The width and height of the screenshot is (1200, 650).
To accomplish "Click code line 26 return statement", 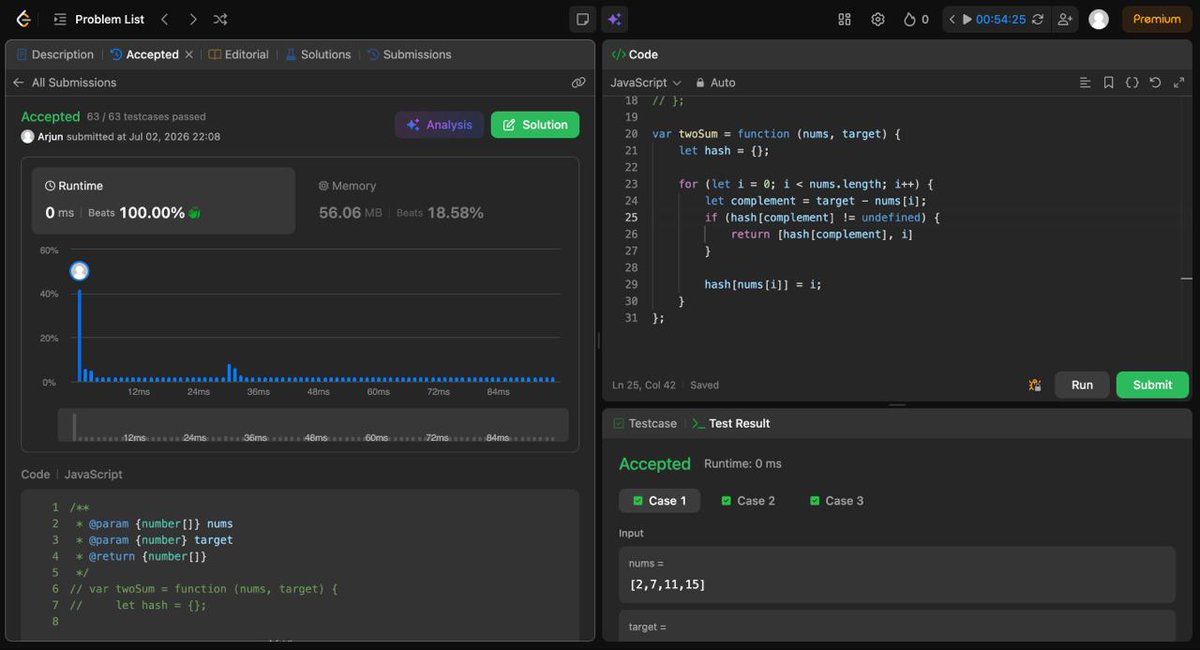I will 822,234.
